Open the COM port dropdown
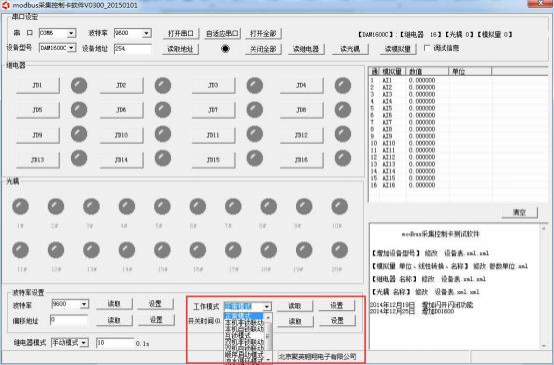The image size is (554, 365). pyautogui.click(x=71, y=33)
